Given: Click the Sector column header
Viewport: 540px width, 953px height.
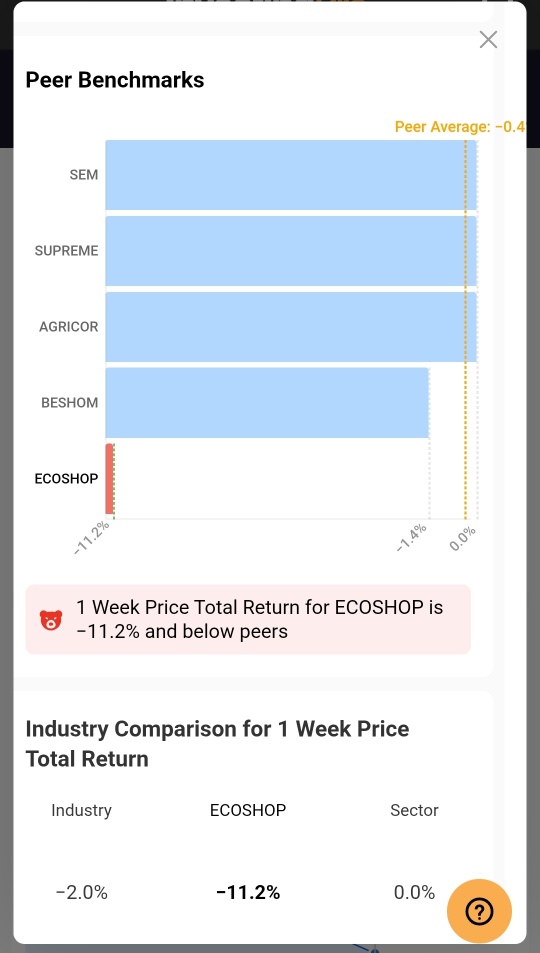Looking at the screenshot, I should coord(414,810).
